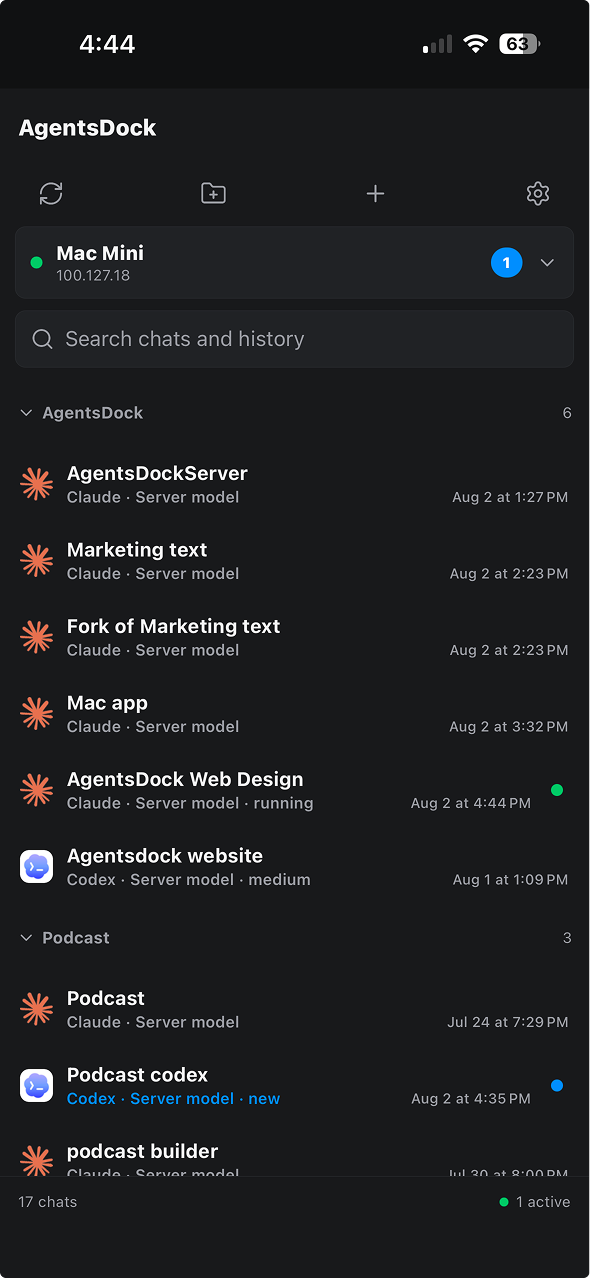590x1278 pixels.
Task: Open the Agentsdock website chat
Action: (x=294, y=867)
